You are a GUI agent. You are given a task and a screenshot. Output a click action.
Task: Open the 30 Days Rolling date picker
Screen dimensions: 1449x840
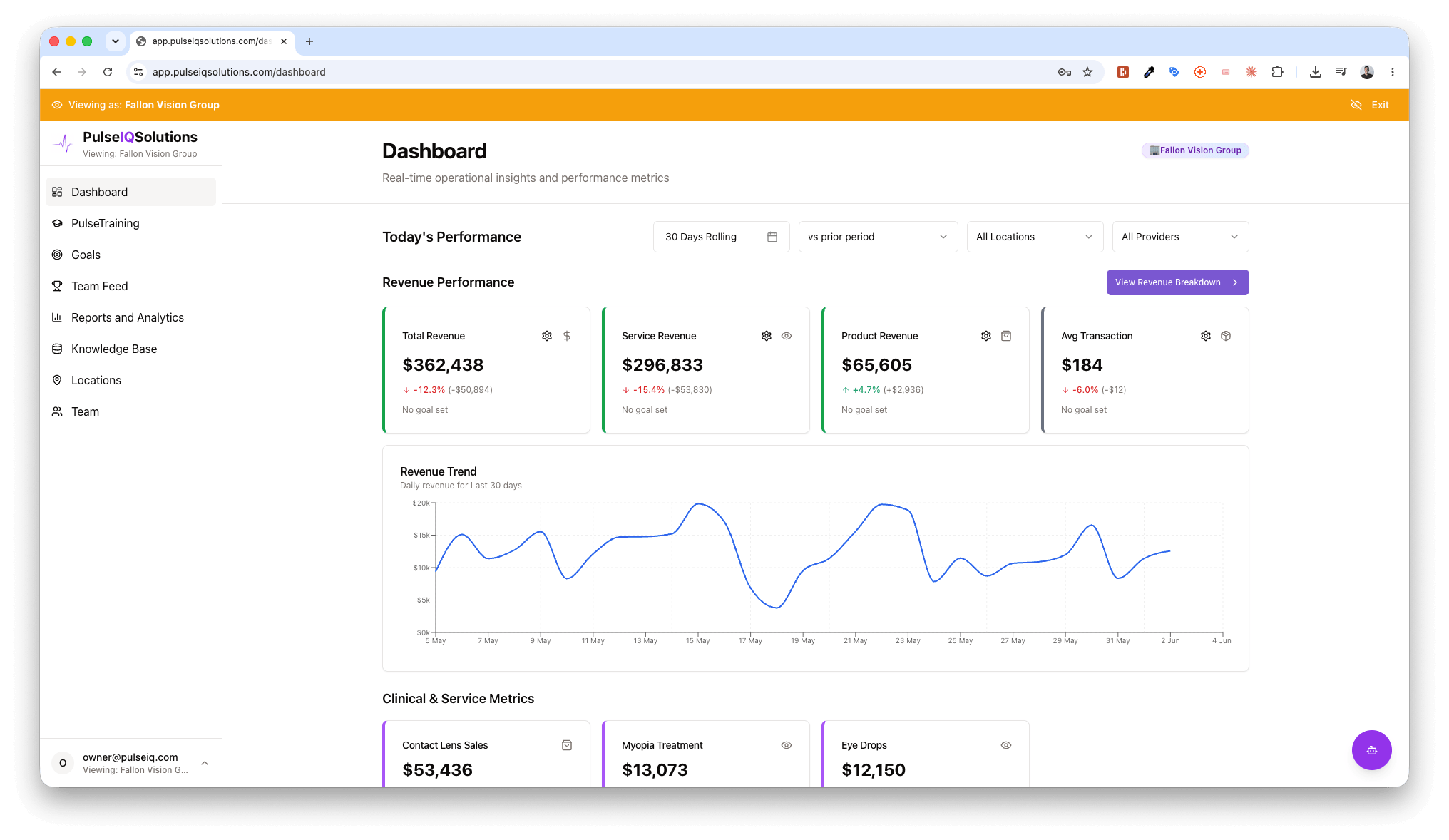(721, 237)
